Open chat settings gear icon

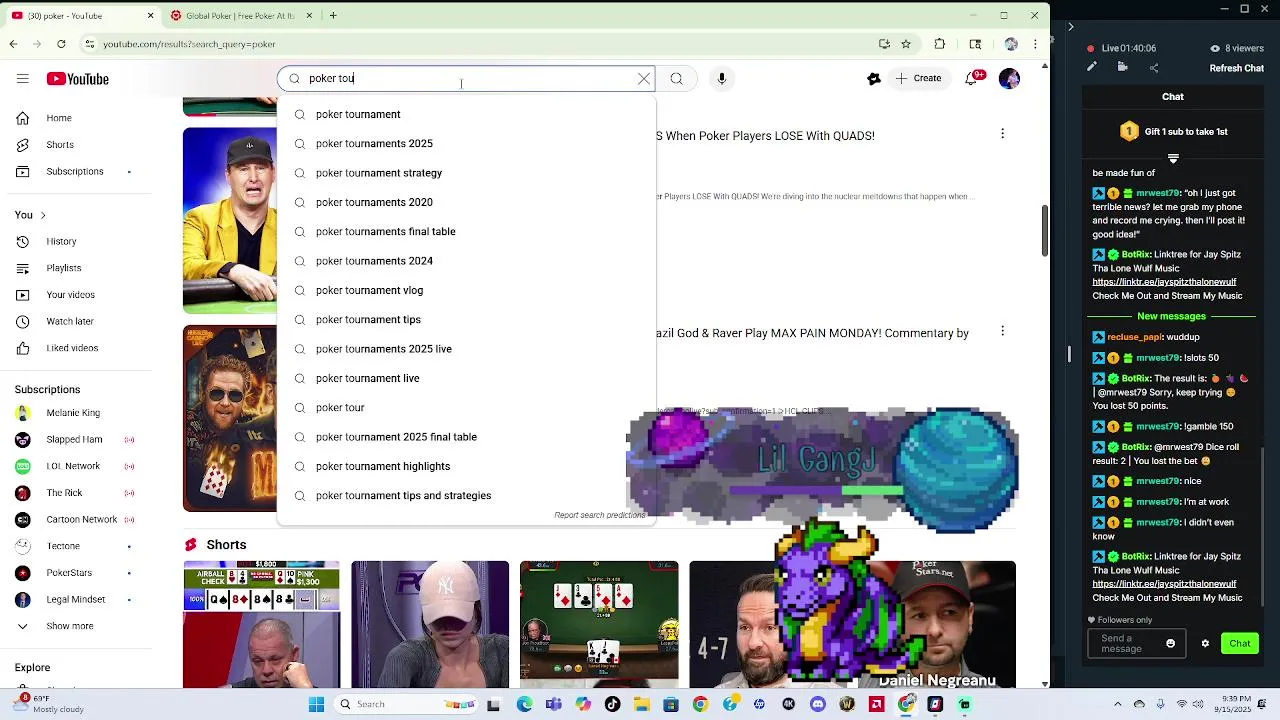point(1205,644)
